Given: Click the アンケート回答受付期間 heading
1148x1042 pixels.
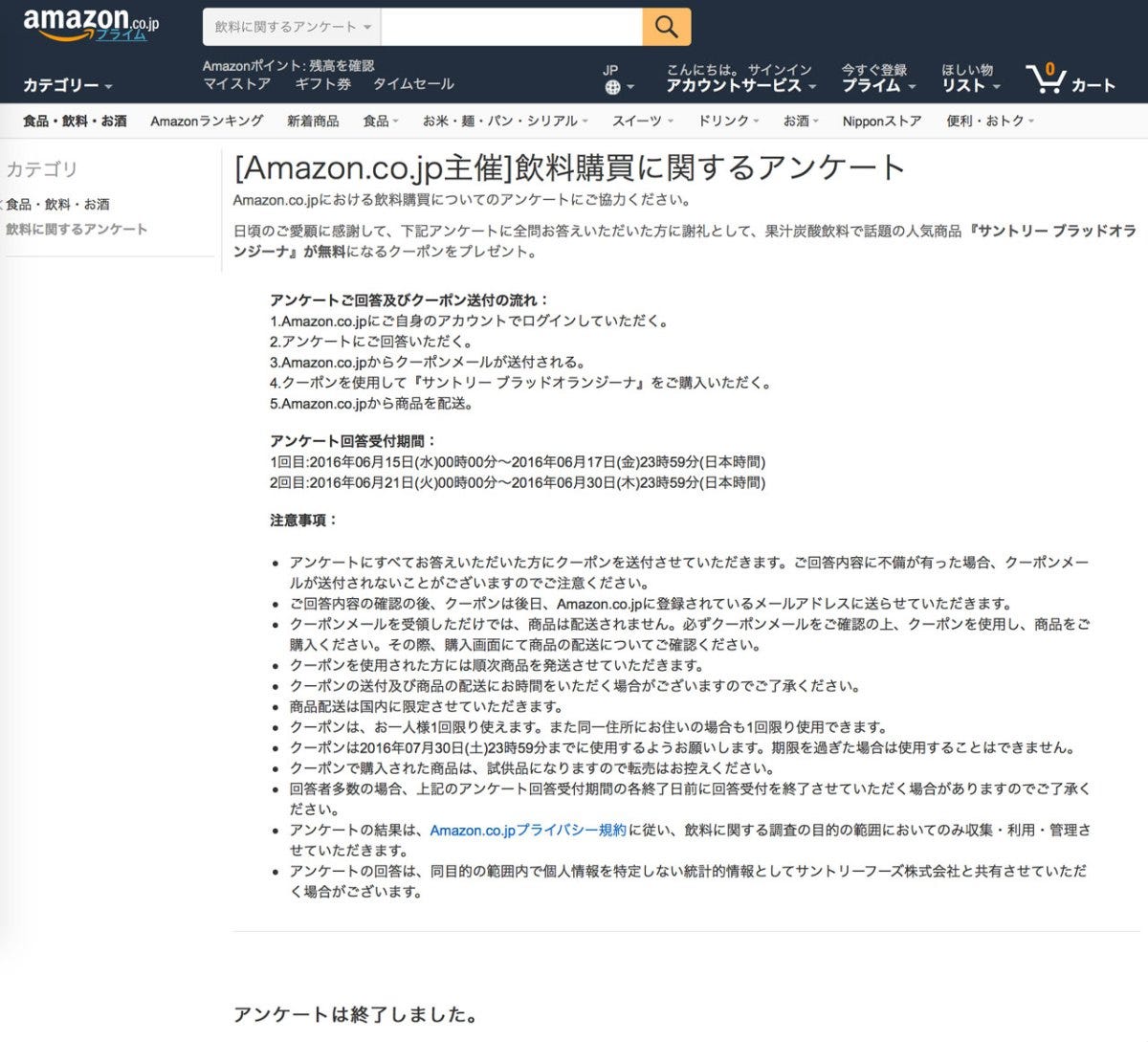Looking at the screenshot, I should point(353,441).
